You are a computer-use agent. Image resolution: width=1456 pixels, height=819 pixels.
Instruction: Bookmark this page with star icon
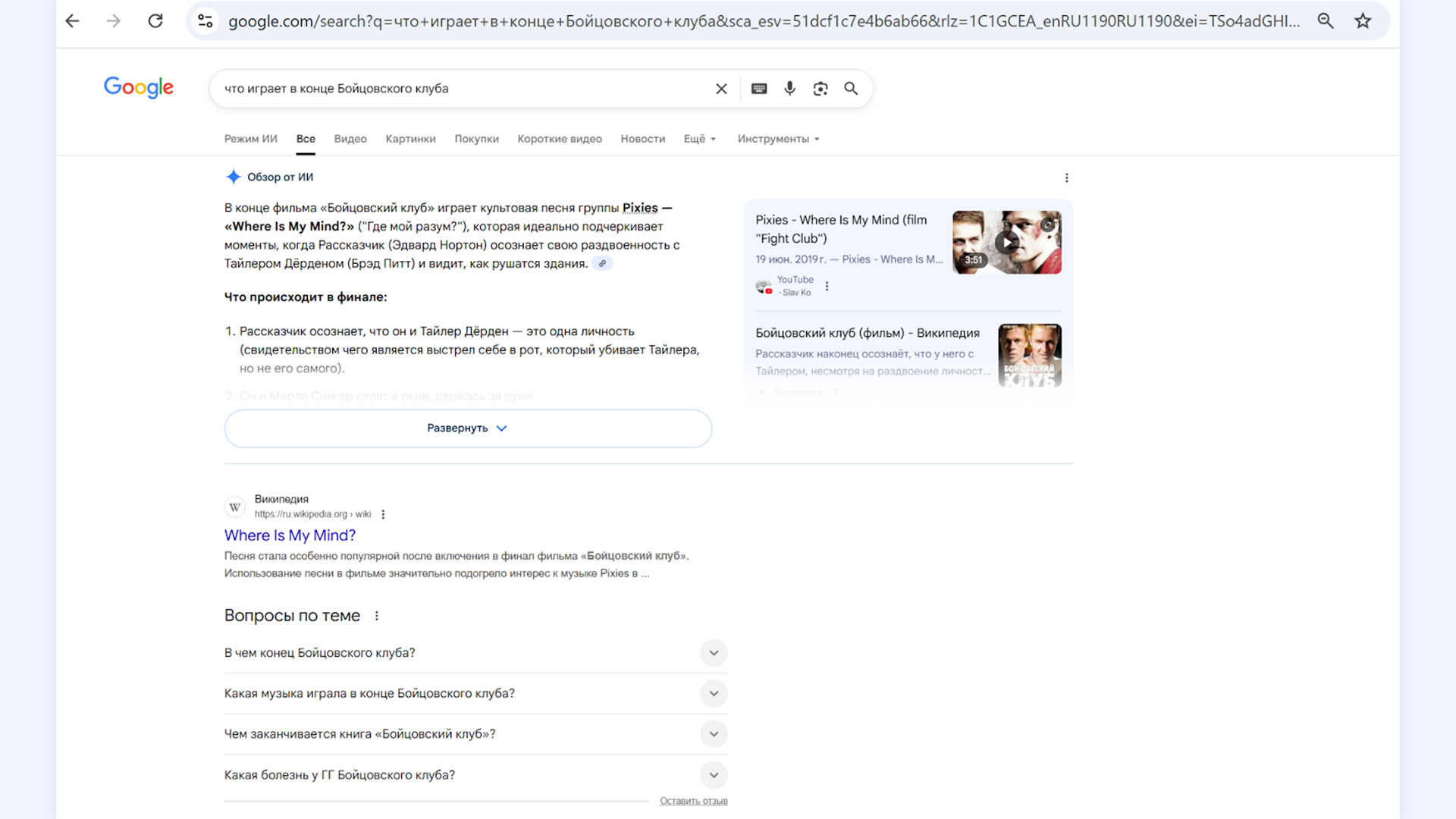coord(1363,21)
